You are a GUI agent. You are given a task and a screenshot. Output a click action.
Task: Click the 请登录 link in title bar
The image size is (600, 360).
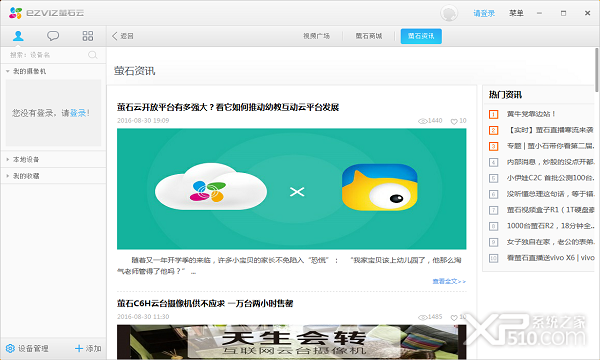pos(484,13)
